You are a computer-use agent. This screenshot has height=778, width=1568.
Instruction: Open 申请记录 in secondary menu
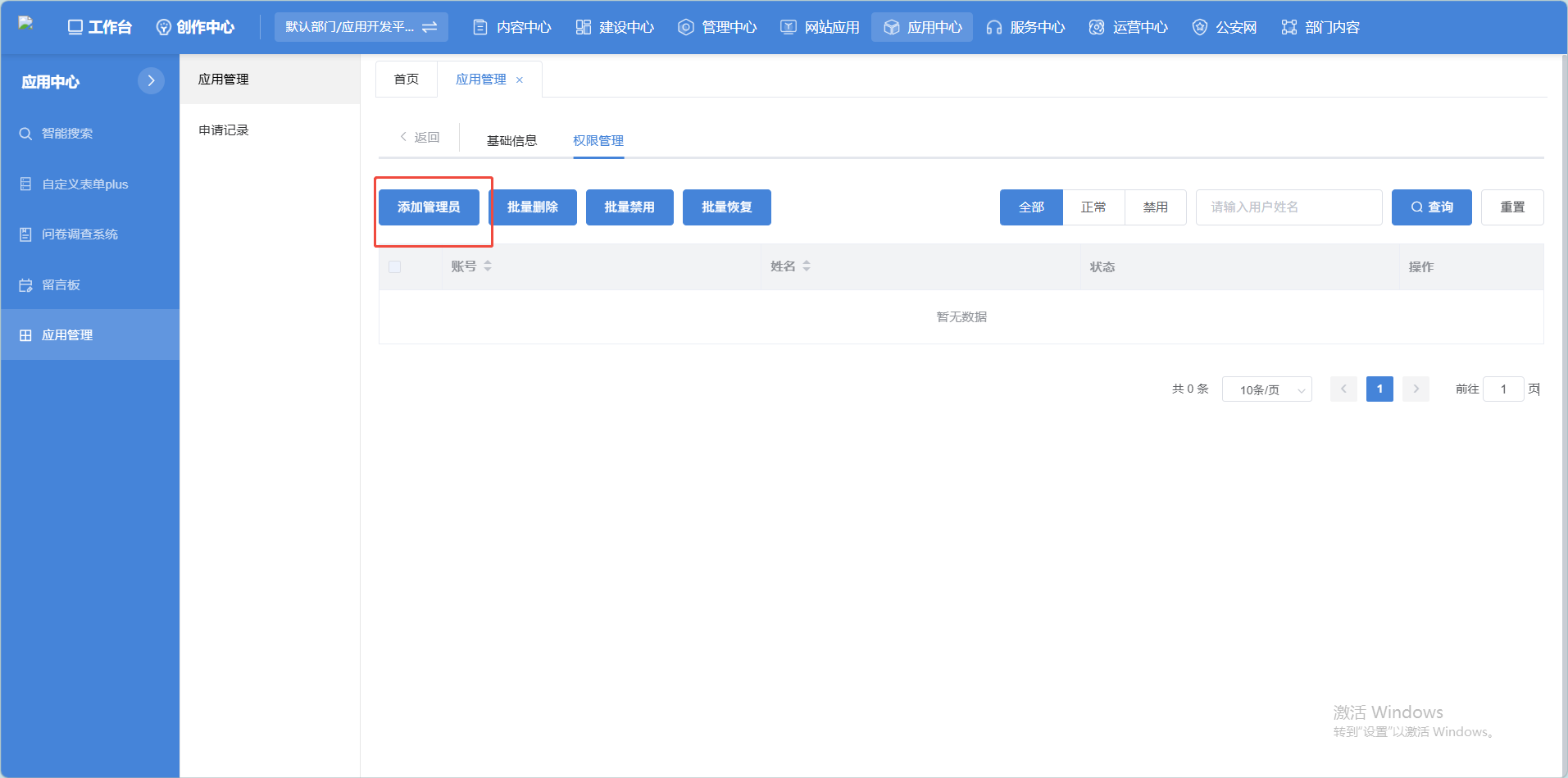[x=270, y=130]
